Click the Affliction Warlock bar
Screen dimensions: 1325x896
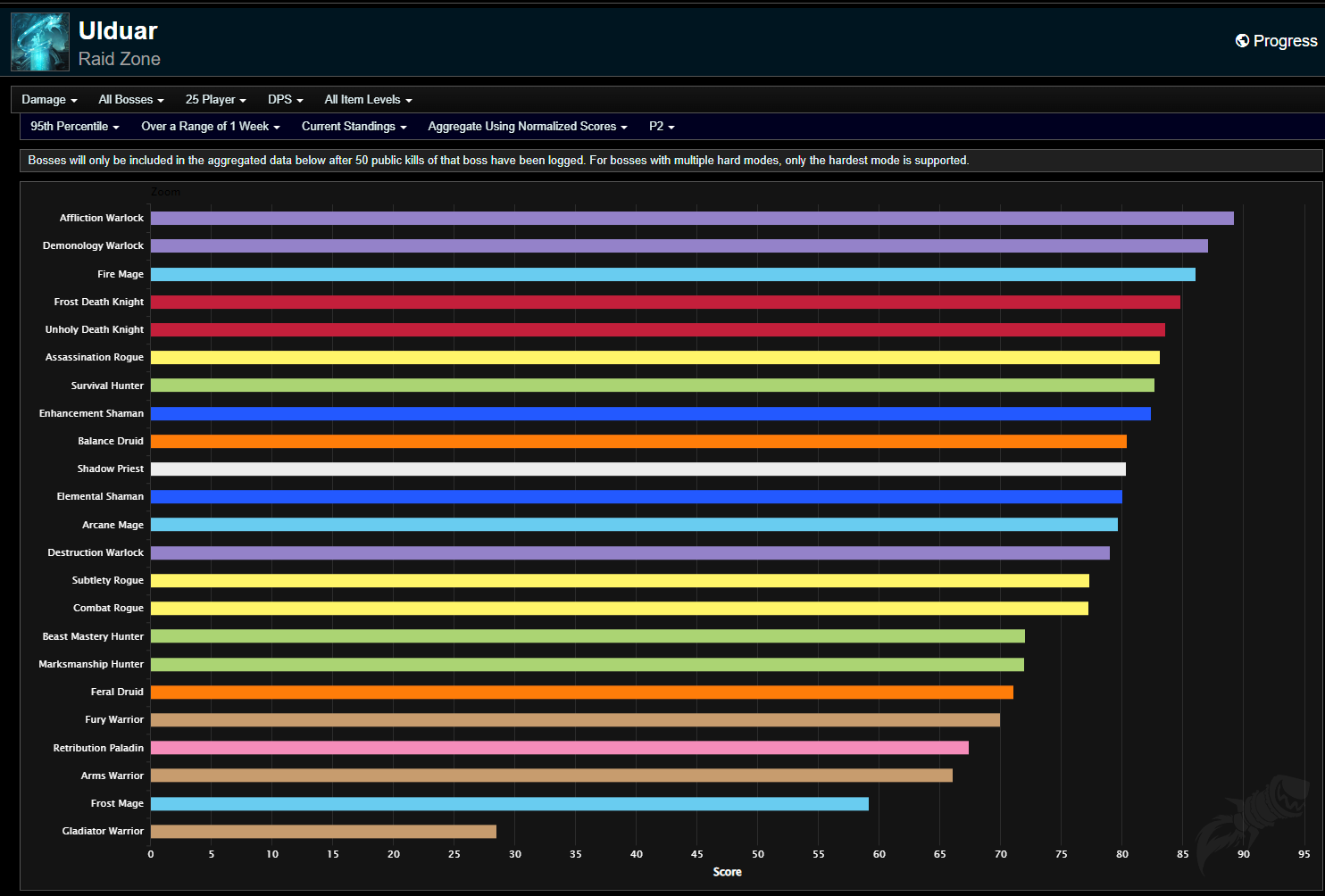click(x=692, y=219)
